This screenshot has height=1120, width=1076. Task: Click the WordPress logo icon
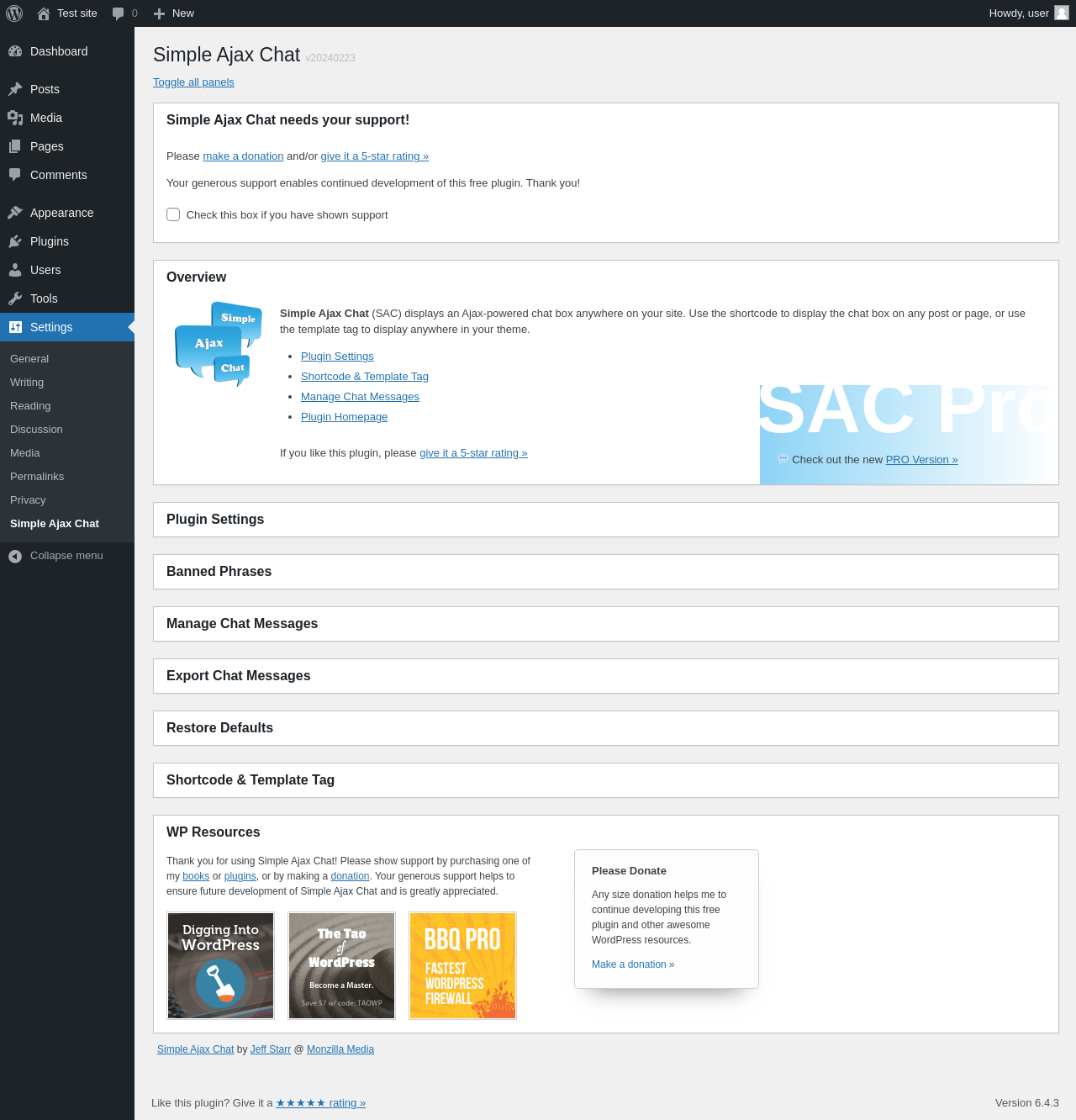[x=14, y=13]
